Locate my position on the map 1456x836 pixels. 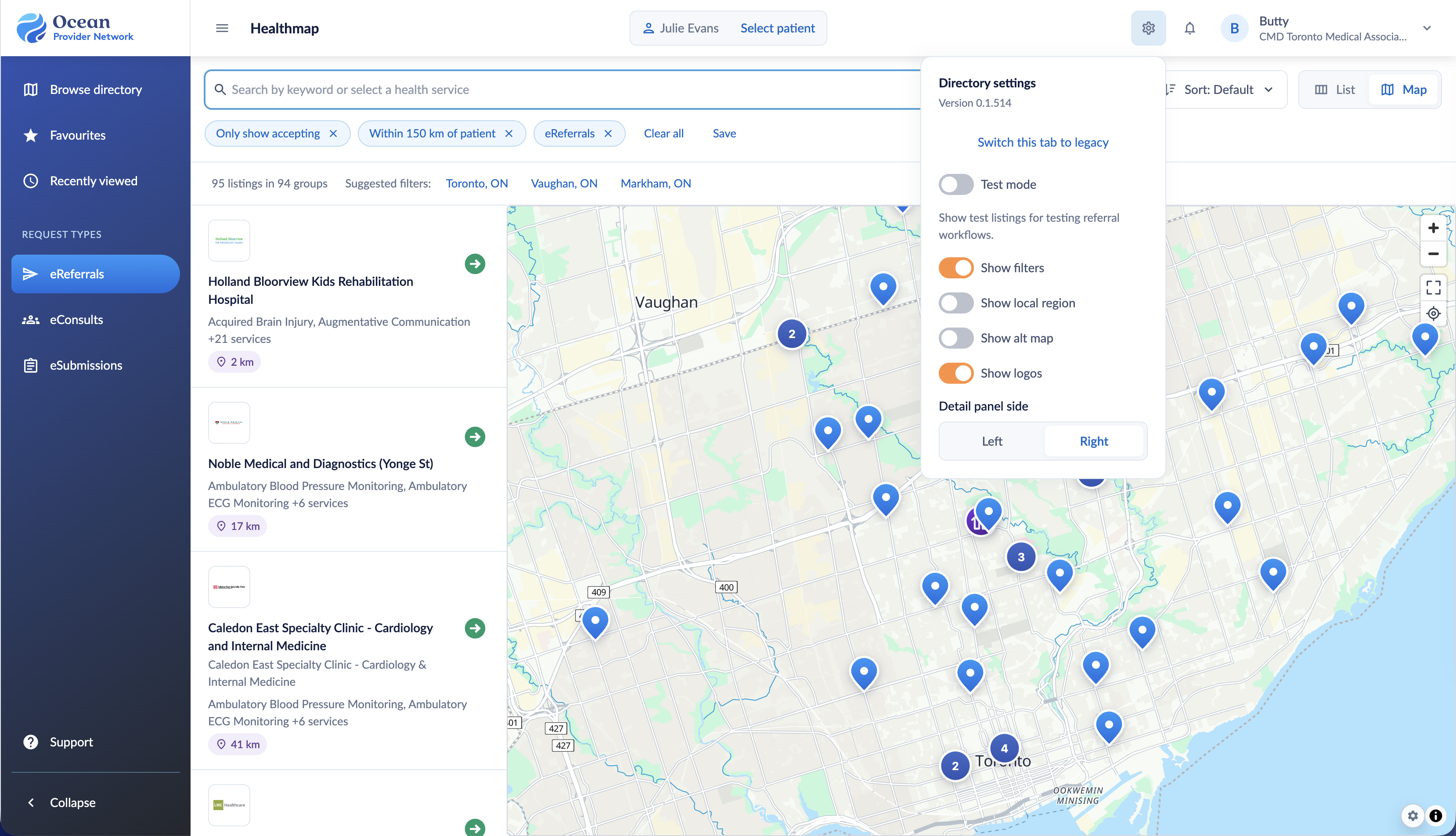[1433, 313]
